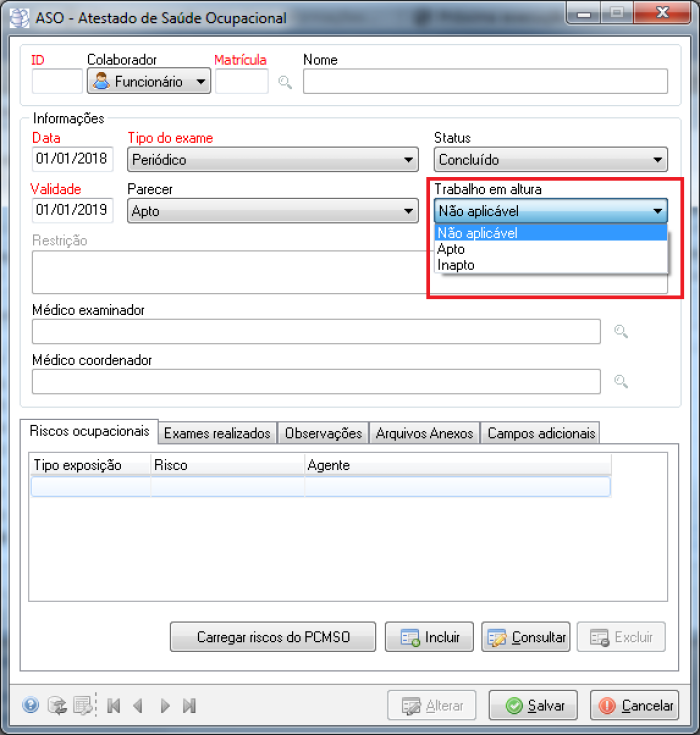Screen dimensions: 700x735
Task: Click into the Nome input field
Action: pyautogui.click(x=484, y=82)
